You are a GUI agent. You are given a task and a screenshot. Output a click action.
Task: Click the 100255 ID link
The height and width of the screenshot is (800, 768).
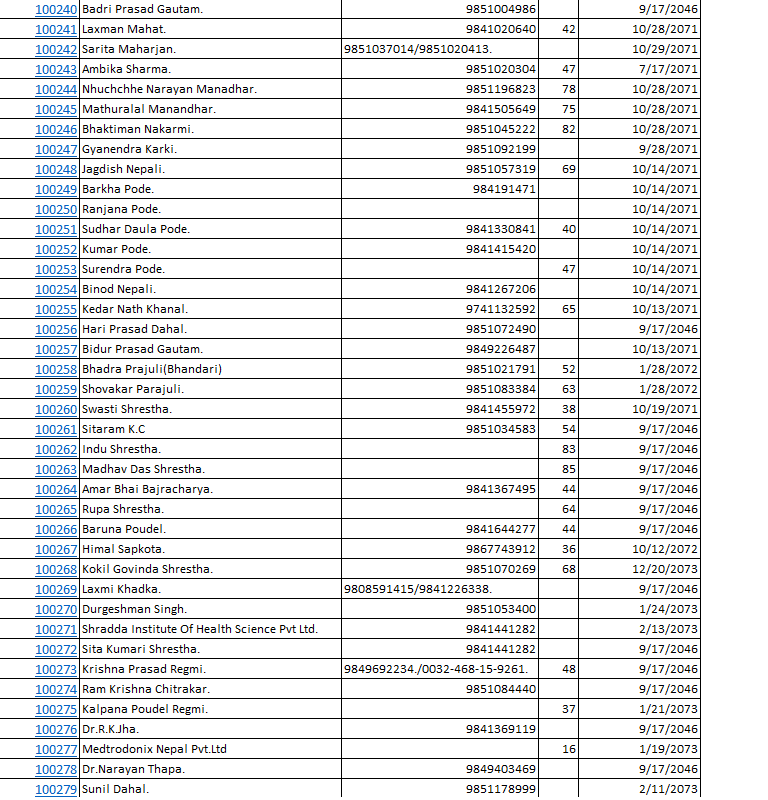pyautogui.click(x=56, y=309)
